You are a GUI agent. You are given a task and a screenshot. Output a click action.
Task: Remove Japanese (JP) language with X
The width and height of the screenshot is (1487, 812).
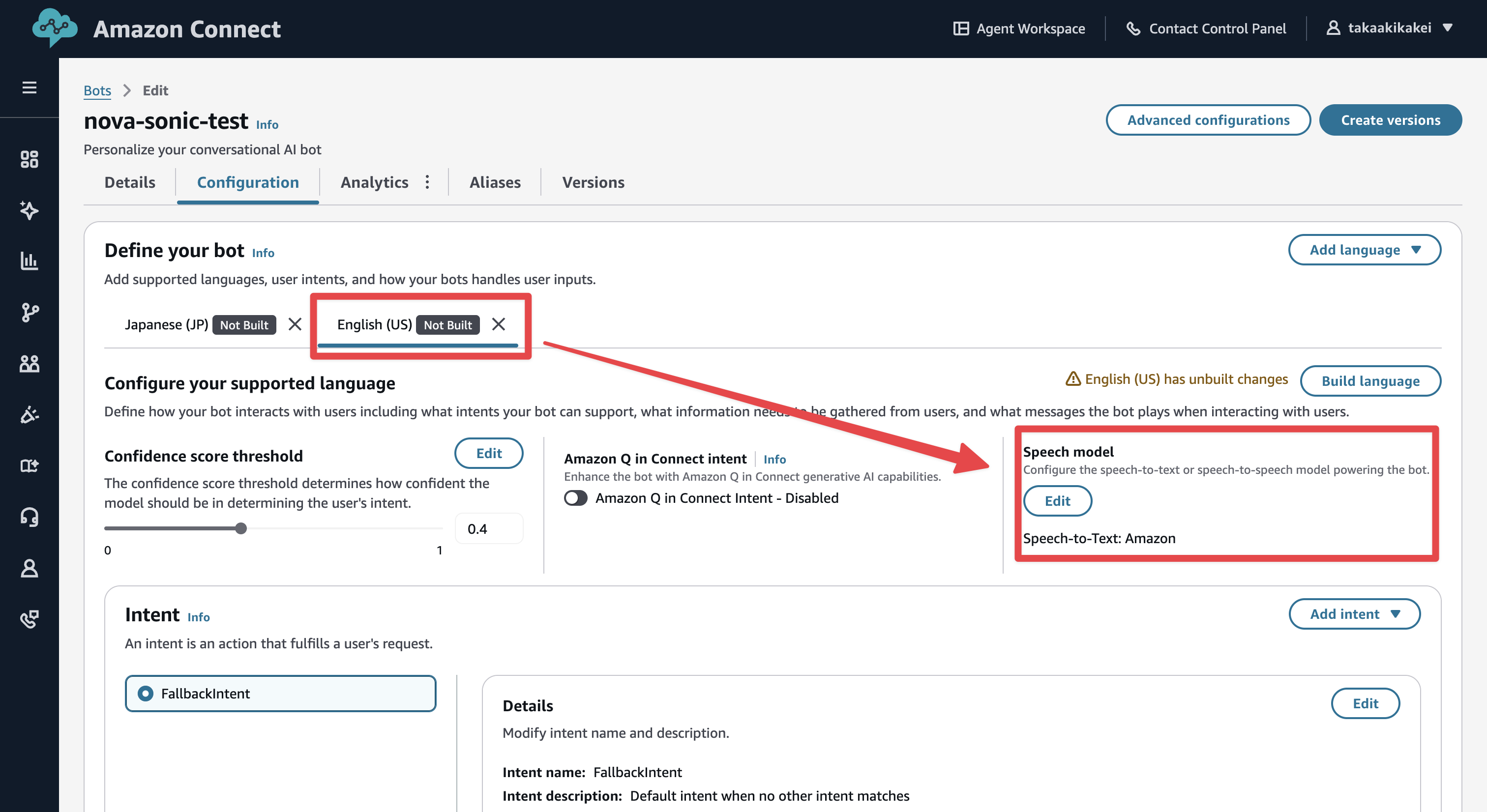(x=295, y=324)
